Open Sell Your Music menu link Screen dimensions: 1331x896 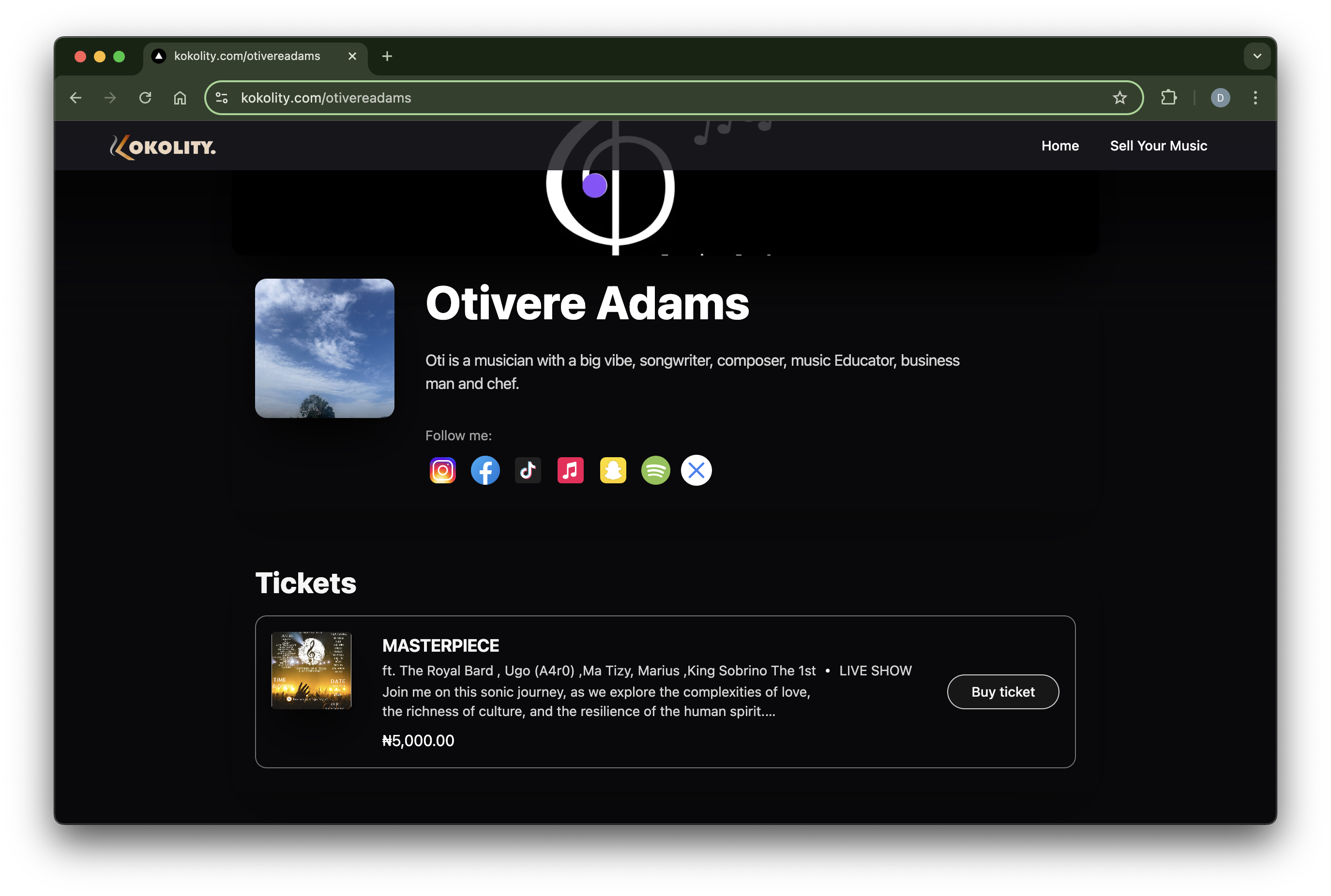[x=1158, y=146]
